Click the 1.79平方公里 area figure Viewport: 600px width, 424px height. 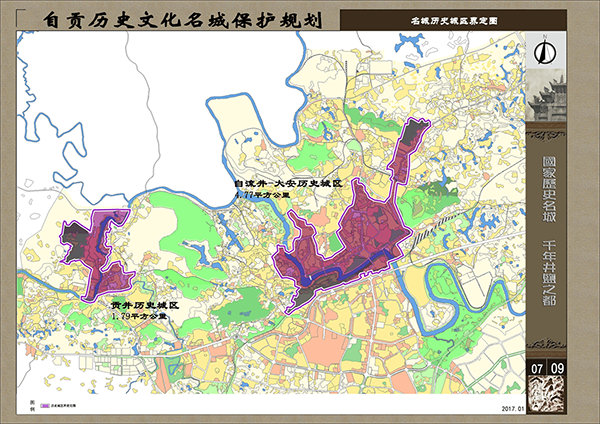tap(138, 315)
